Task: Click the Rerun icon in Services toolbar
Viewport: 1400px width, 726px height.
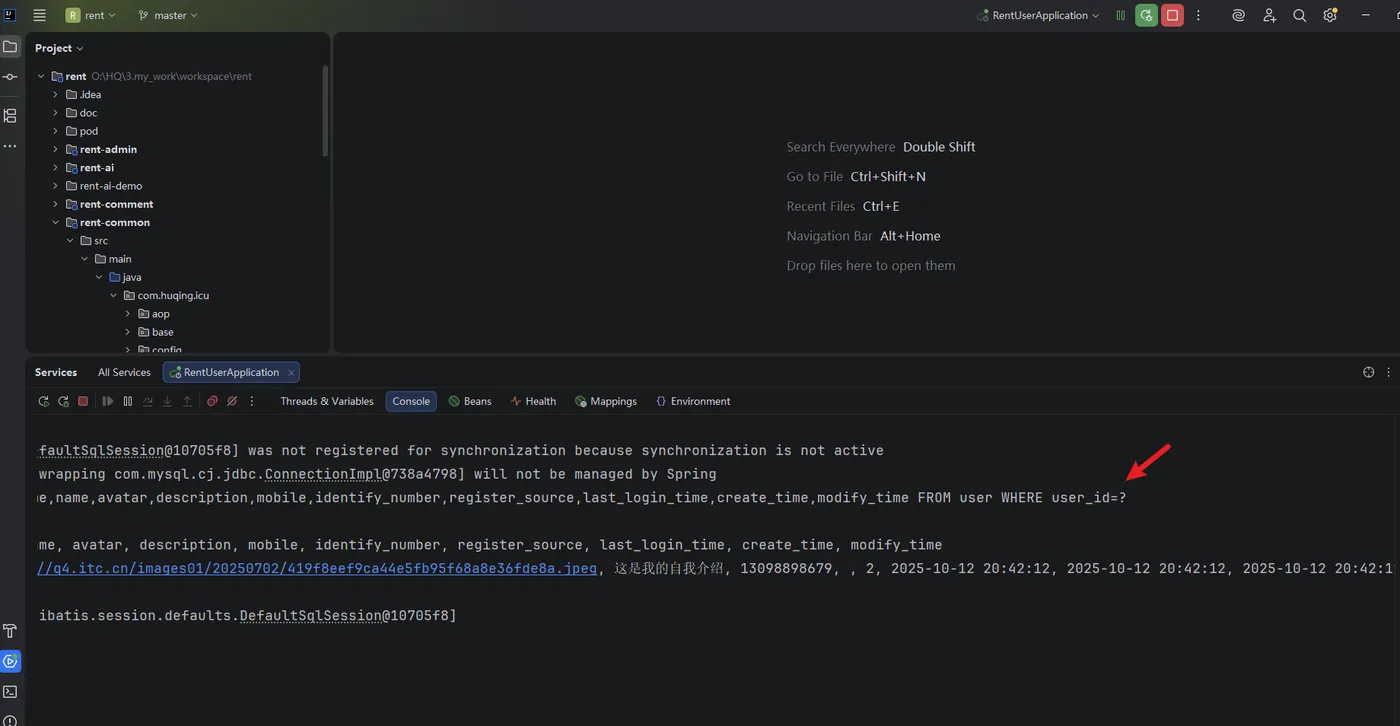Action: coord(43,401)
